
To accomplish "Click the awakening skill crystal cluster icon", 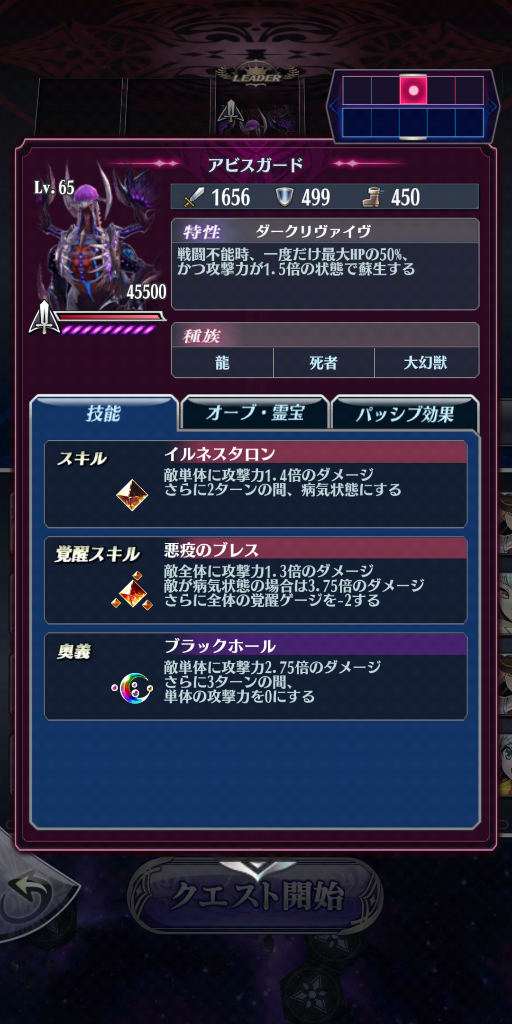I will coord(133,590).
